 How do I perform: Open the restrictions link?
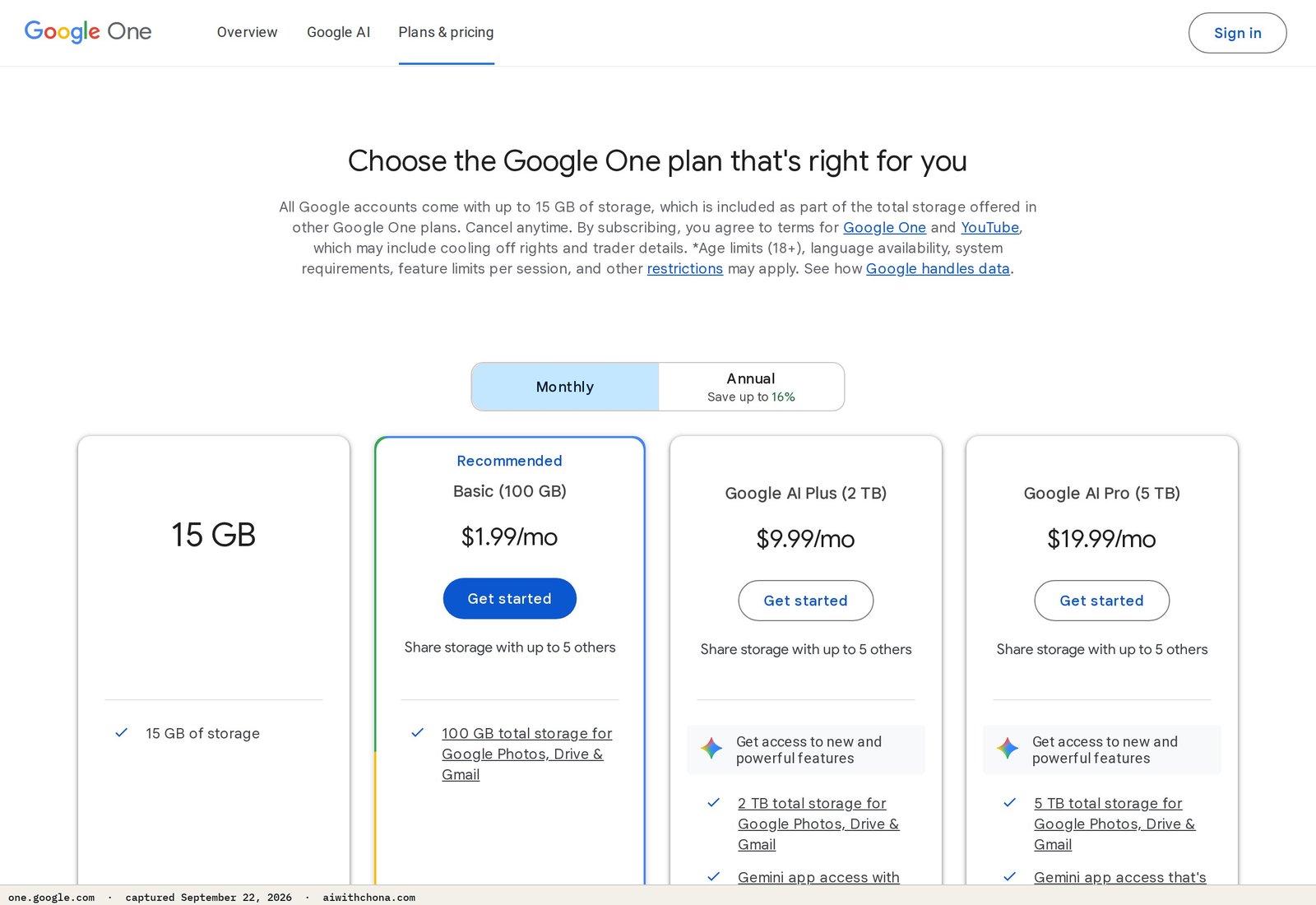coord(685,268)
